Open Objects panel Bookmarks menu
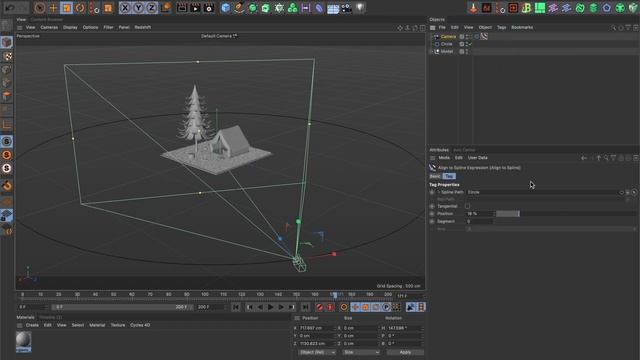This screenshot has height=360, width=640. 522,27
